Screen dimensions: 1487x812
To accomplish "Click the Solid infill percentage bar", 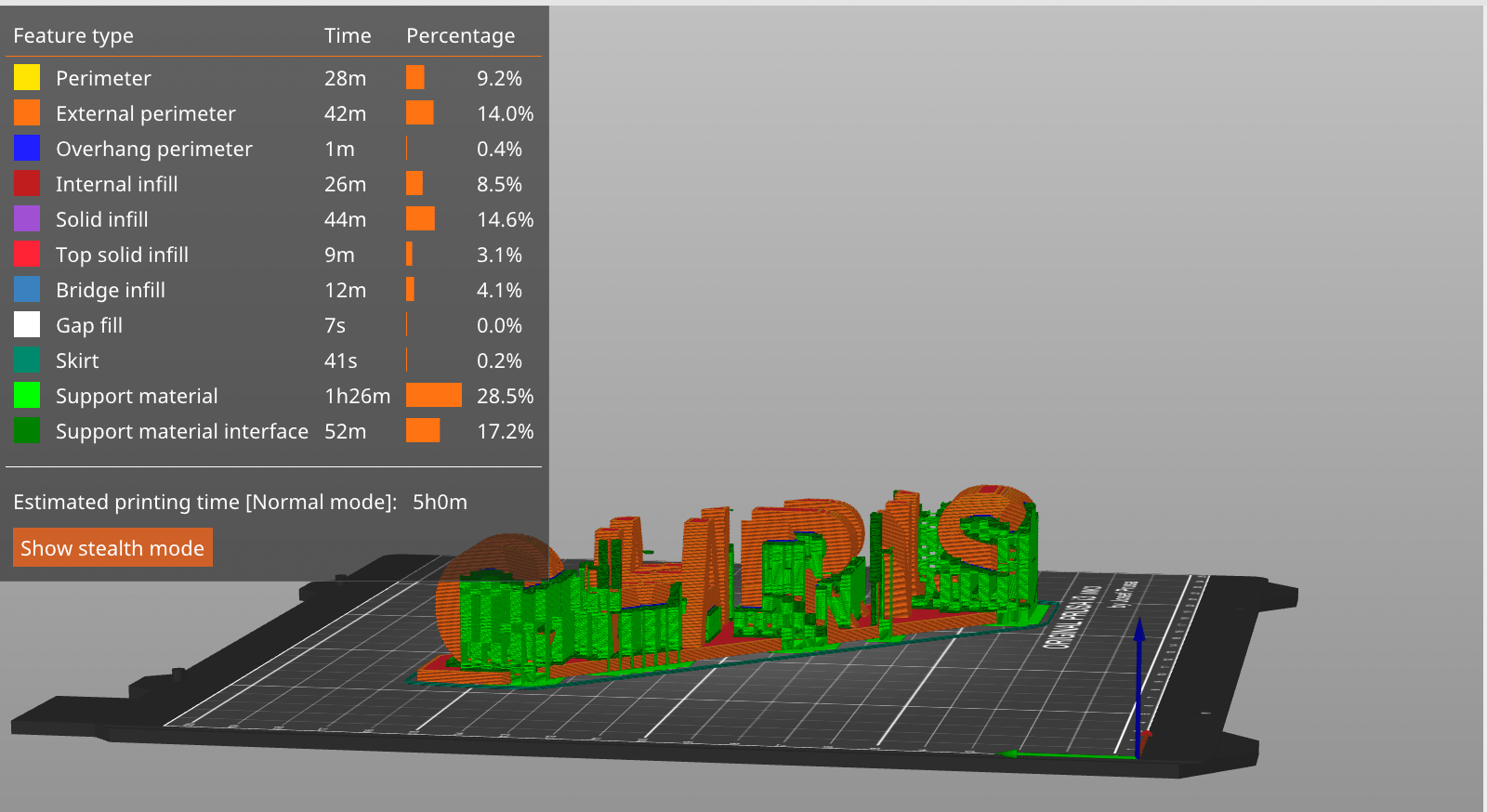I will pos(420,218).
